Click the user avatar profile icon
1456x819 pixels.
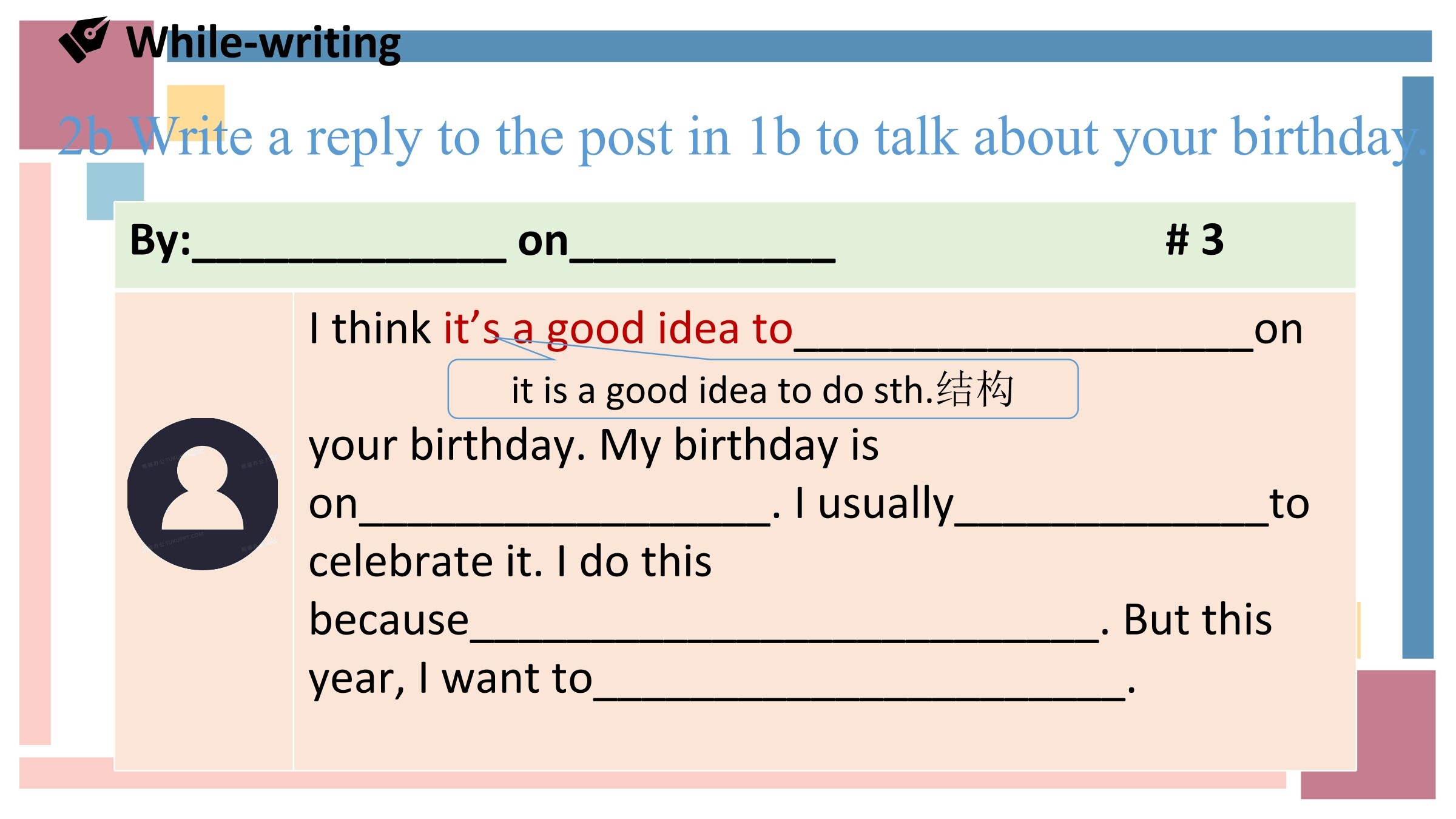pyautogui.click(x=203, y=494)
